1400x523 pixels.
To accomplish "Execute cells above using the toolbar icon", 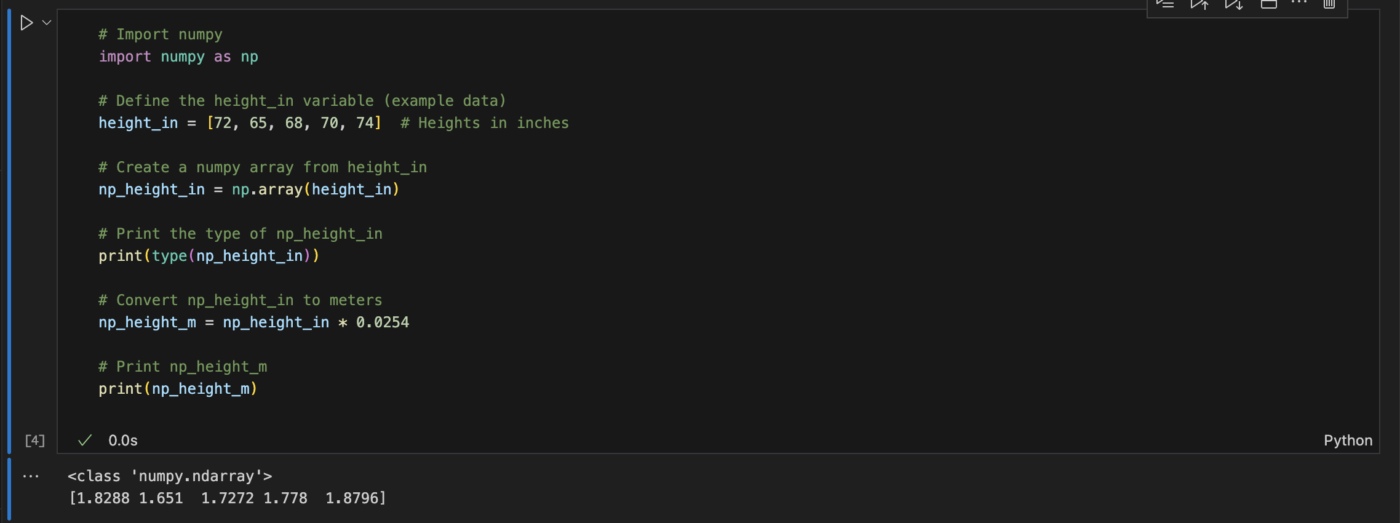I will click(1199, 4).
